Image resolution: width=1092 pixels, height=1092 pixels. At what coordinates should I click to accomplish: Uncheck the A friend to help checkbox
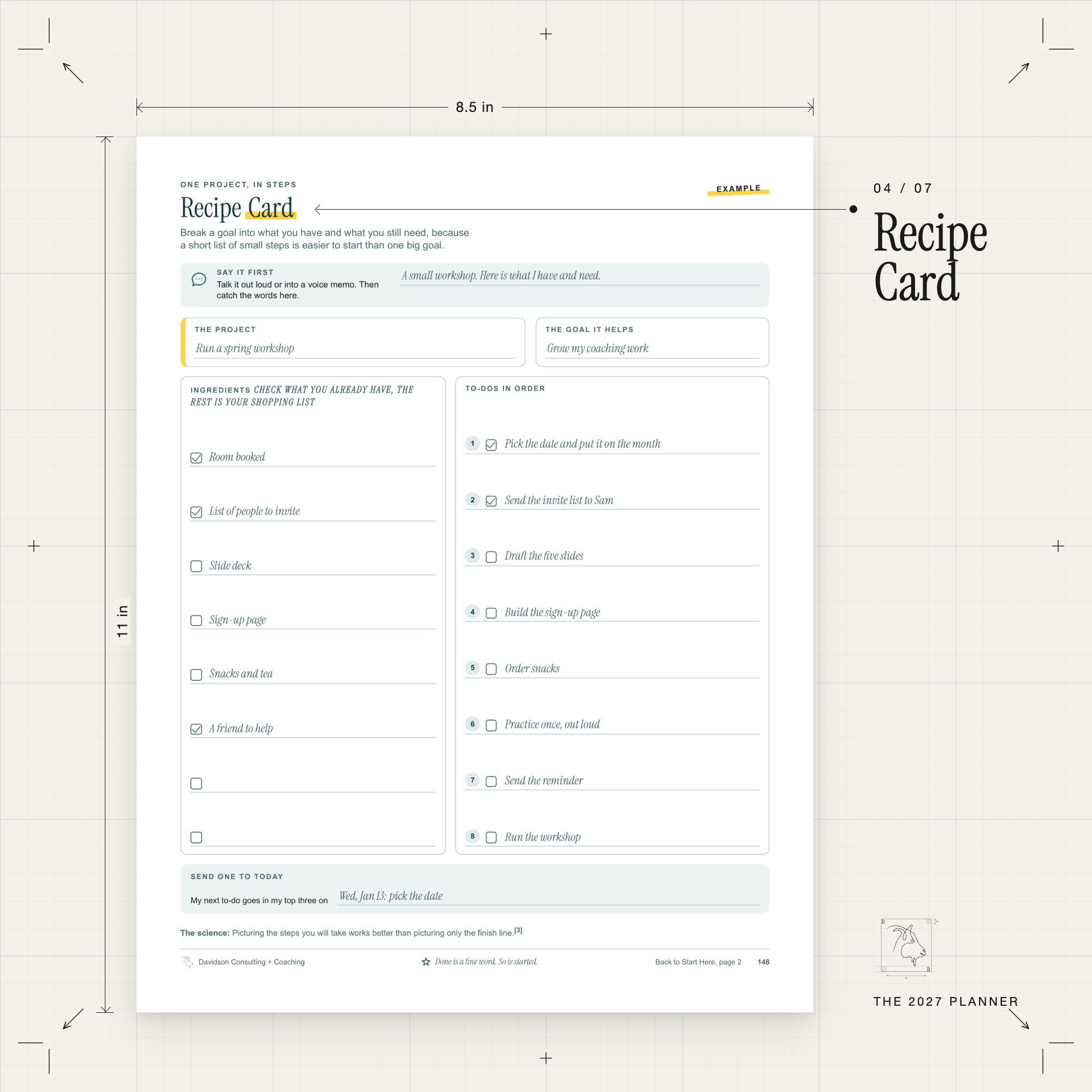coord(196,729)
